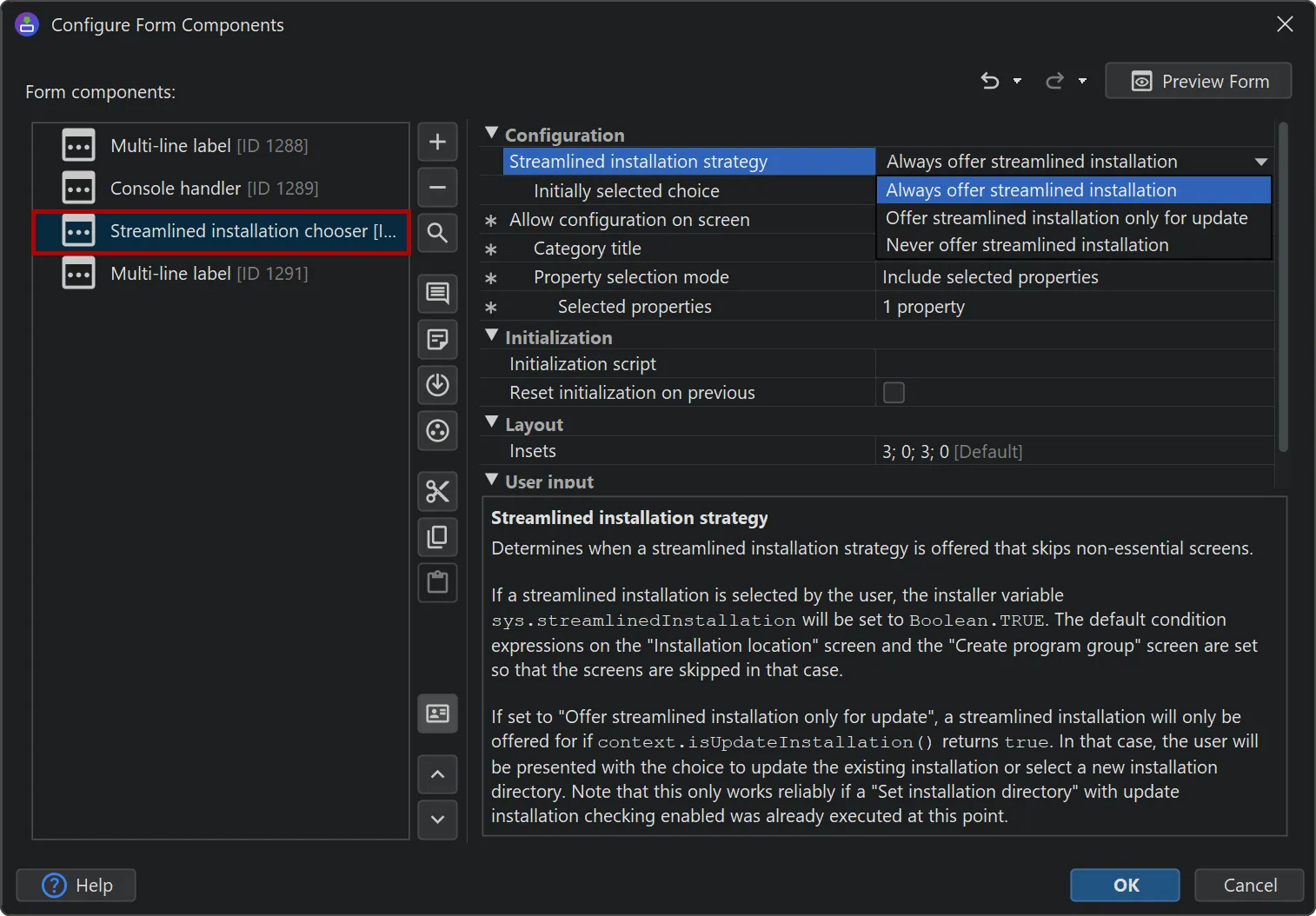Choose Offer streamlined installation only for update
Image resolution: width=1316 pixels, height=916 pixels.
[x=1067, y=218]
